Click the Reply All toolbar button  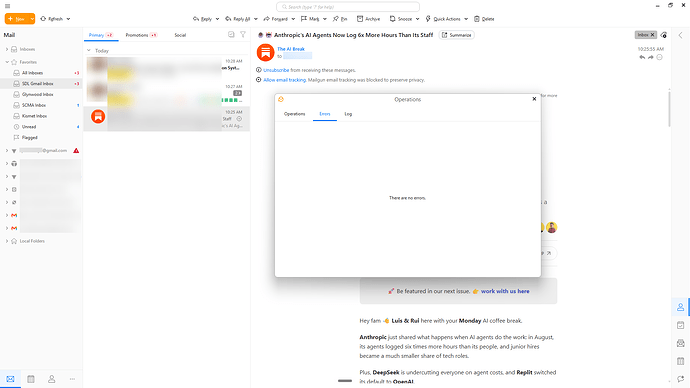point(238,19)
